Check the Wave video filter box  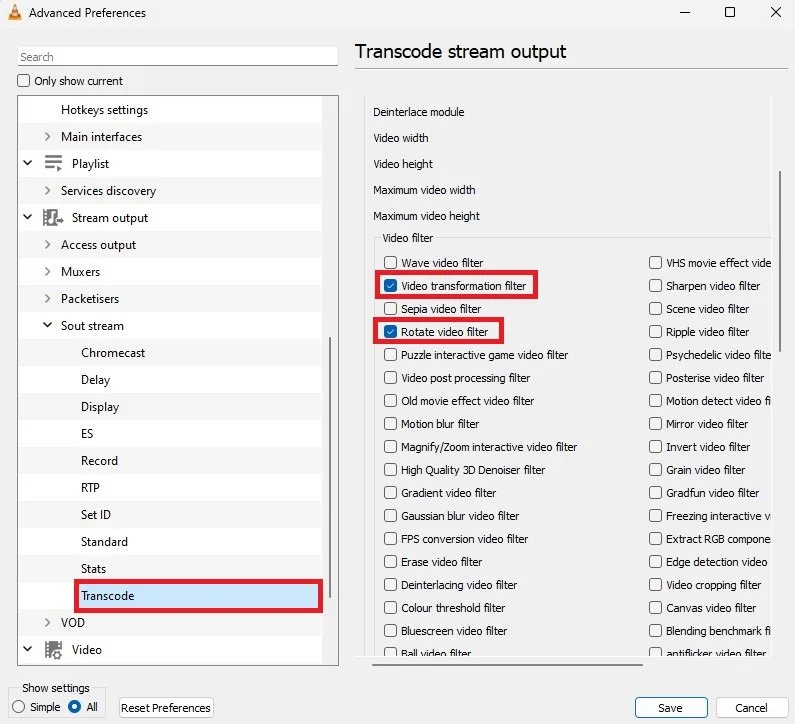point(390,263)
